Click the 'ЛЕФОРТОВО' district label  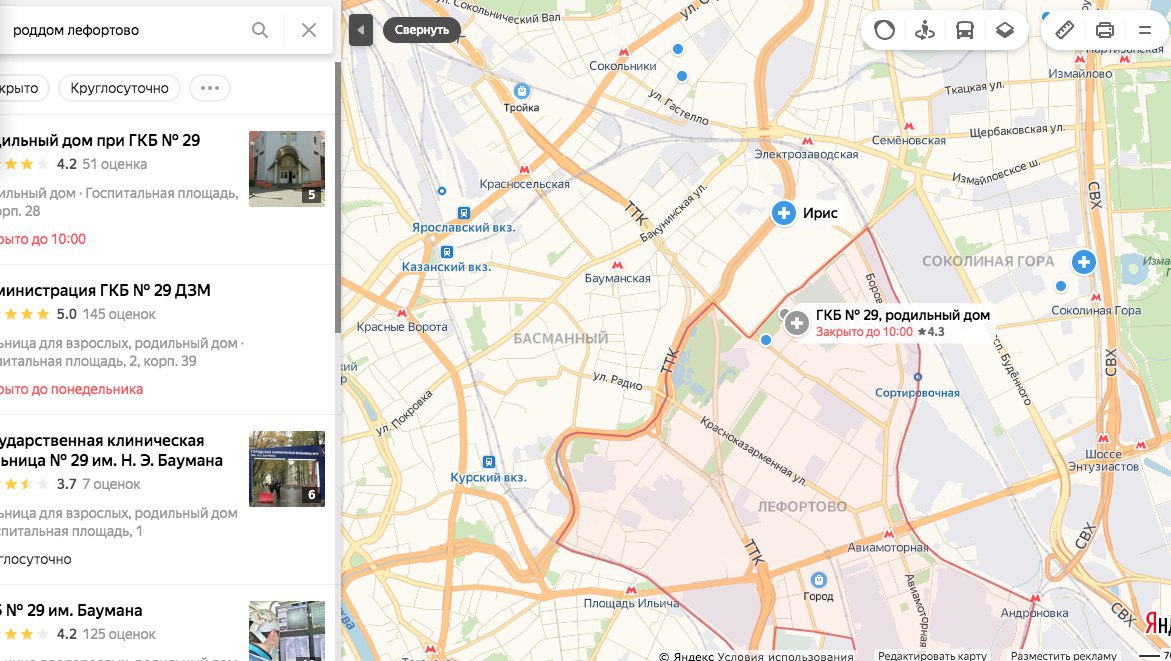[802, 506]
